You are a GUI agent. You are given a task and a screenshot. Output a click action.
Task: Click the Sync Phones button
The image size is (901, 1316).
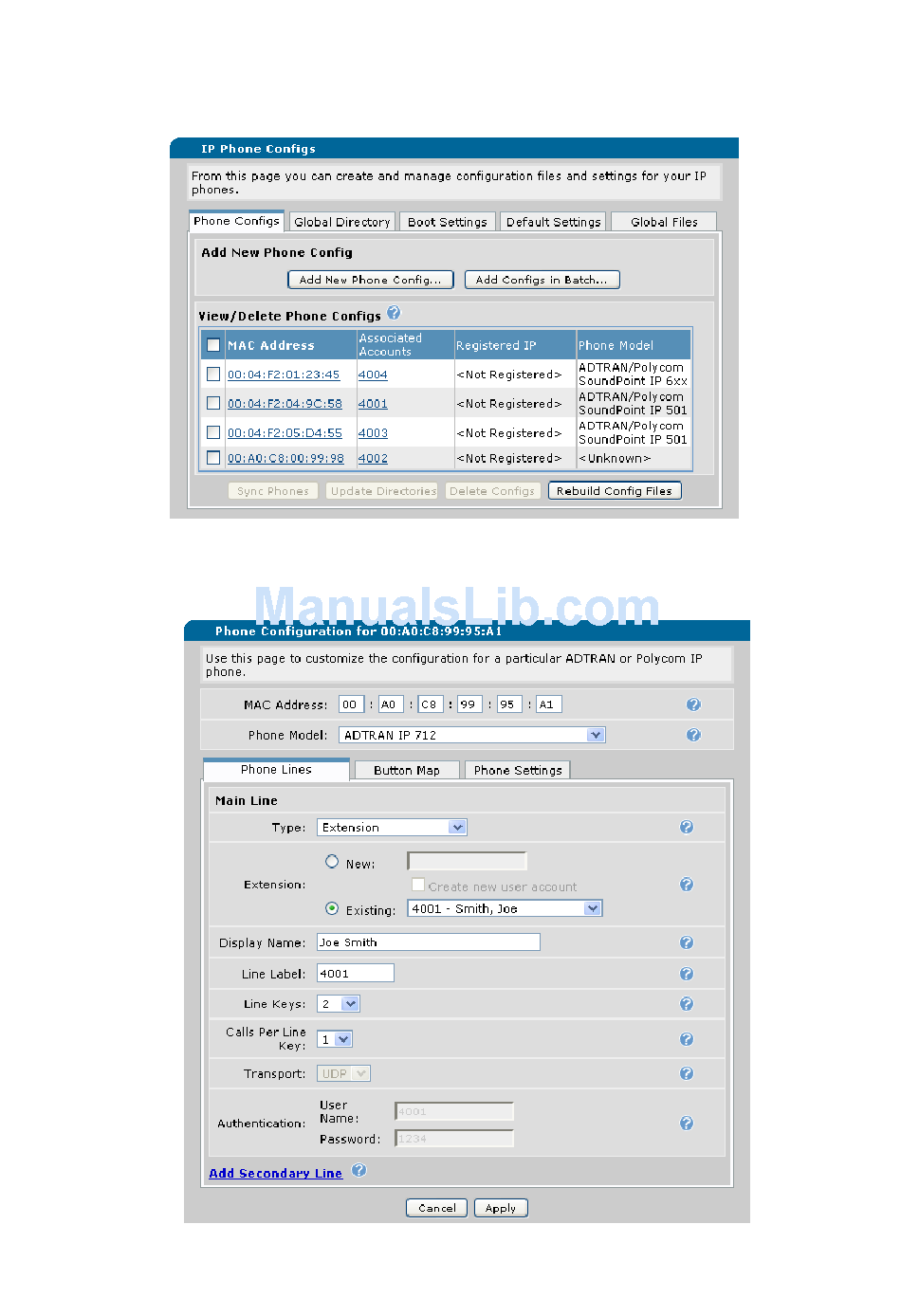click(x=273, y=491)
